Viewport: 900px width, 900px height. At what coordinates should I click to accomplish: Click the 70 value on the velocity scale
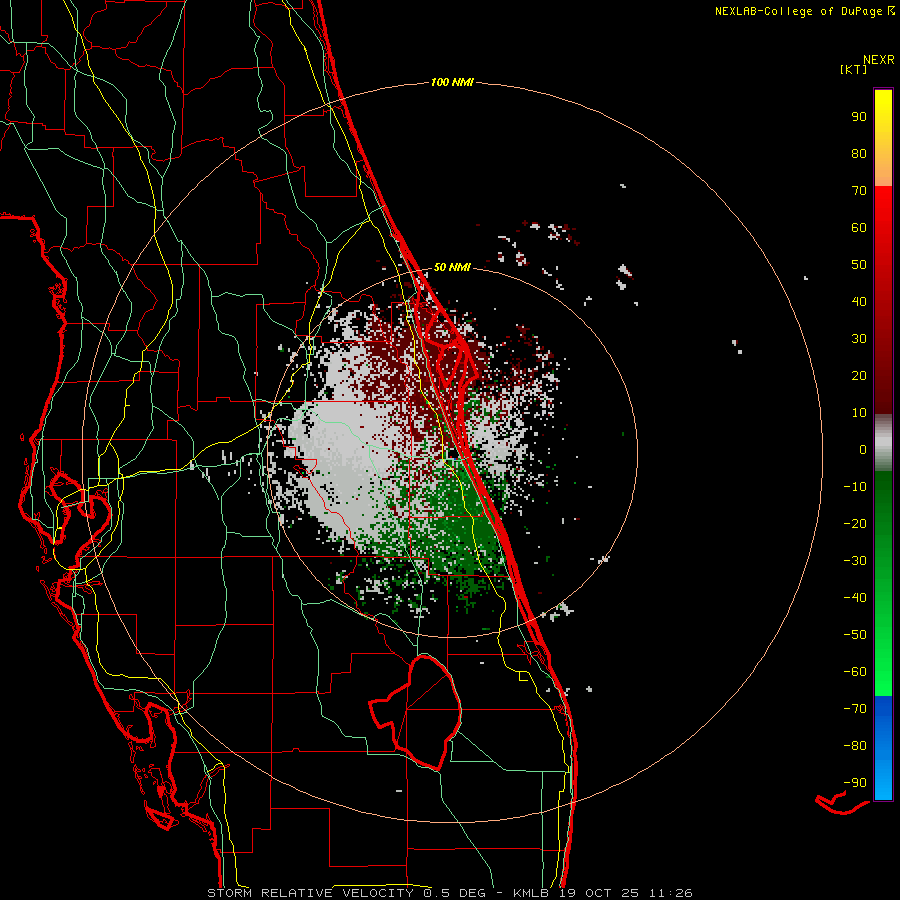859,191
